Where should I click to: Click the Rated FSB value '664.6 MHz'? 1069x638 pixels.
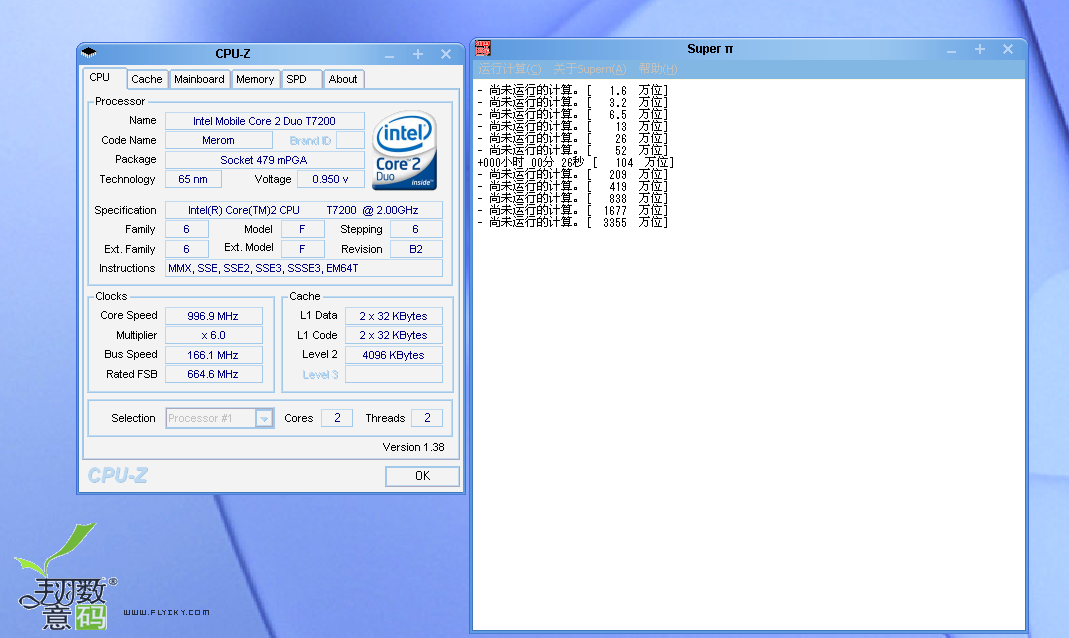(x=213, y=374)
